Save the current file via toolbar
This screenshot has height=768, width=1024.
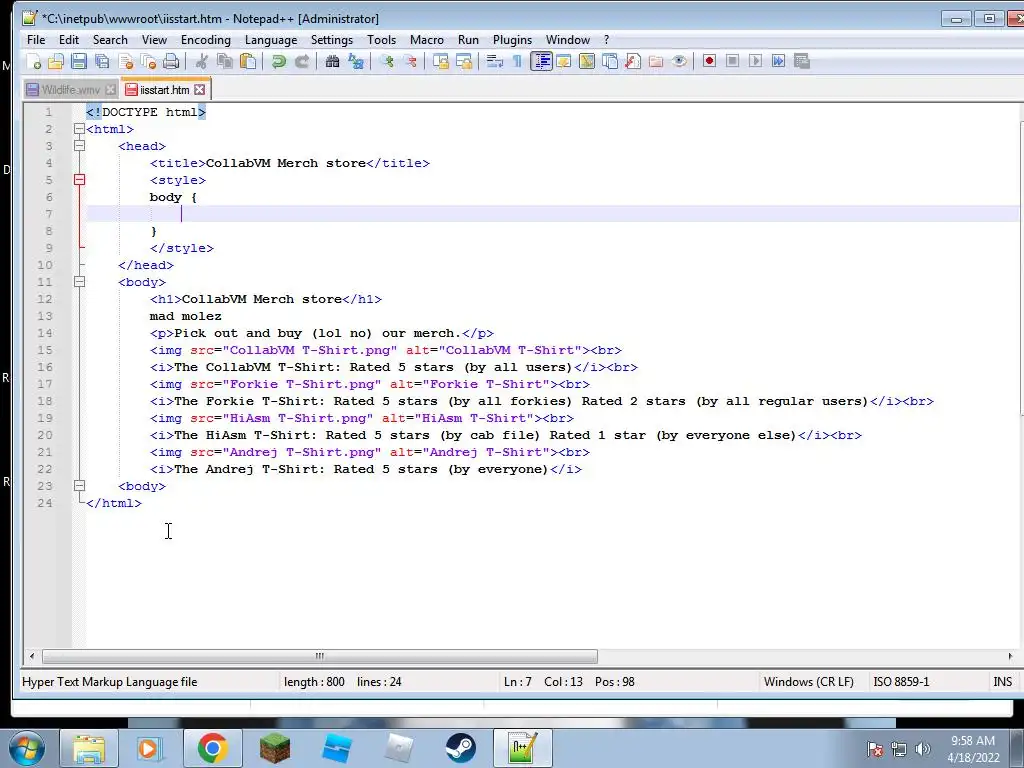[79, 61]
